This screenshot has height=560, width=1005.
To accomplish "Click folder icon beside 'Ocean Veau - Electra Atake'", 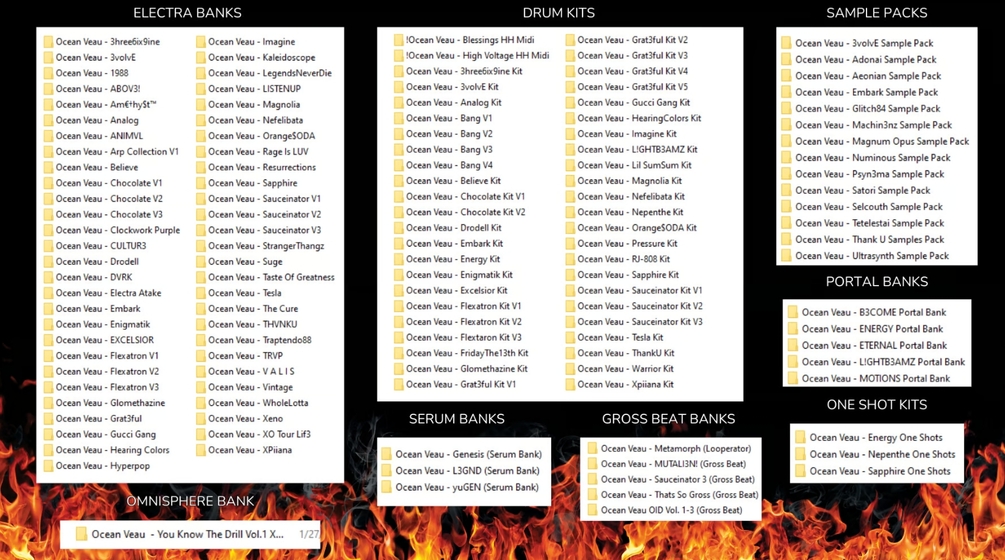I will [48, 293].
